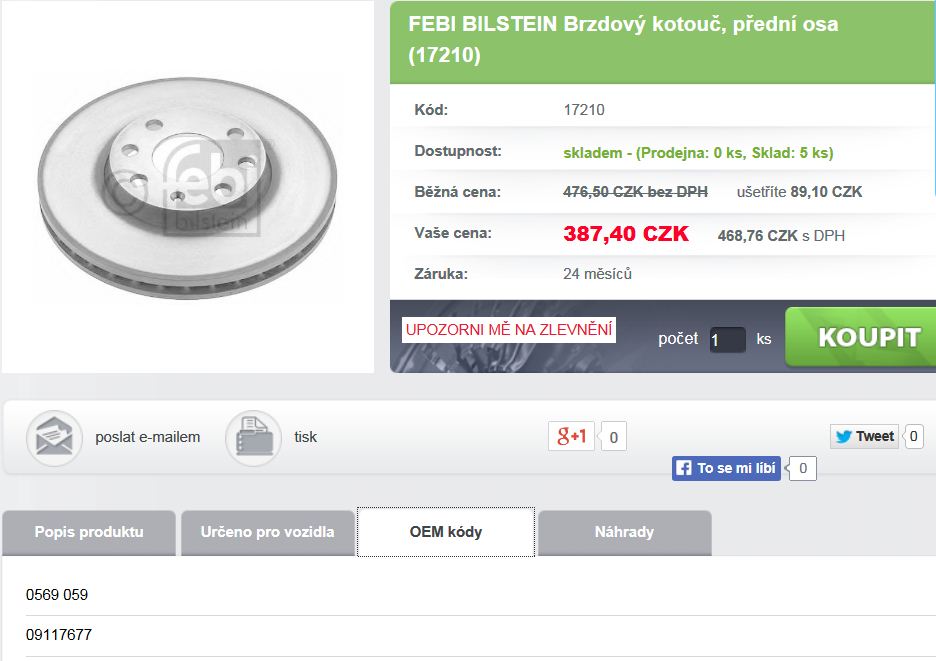Switch to the Určeno pro vozidla tab

point(267,533)
